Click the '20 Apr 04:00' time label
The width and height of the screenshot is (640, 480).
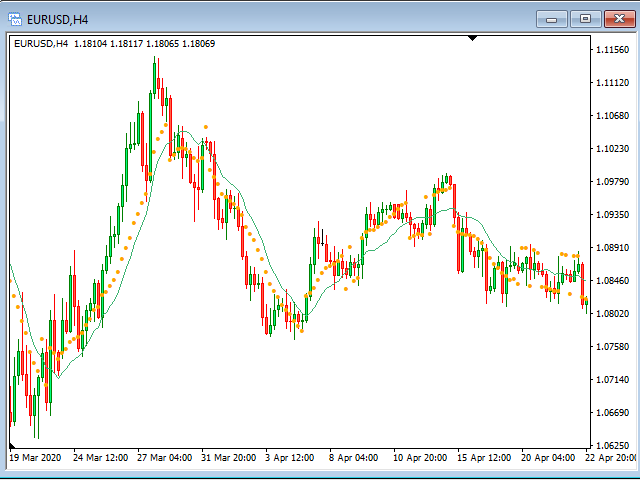(548, 458)
